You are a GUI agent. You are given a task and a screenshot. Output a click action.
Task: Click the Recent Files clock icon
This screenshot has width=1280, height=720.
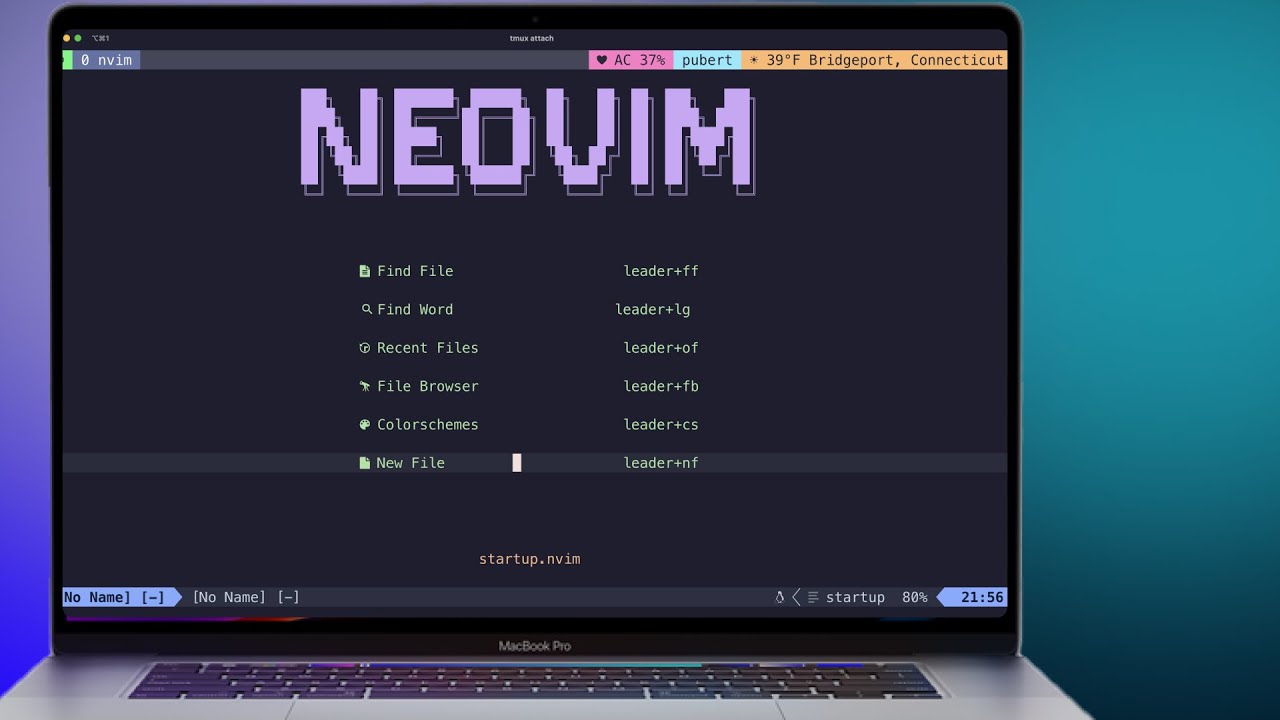(x=365, y=348)
